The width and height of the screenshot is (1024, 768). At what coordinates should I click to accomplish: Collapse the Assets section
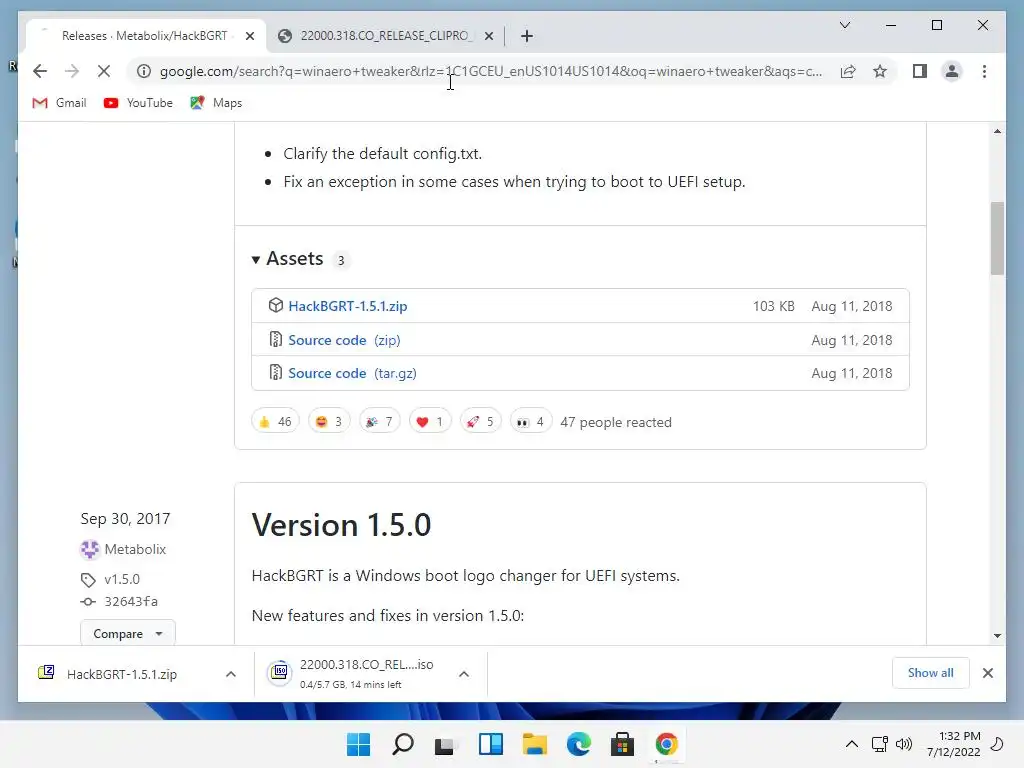288,259
